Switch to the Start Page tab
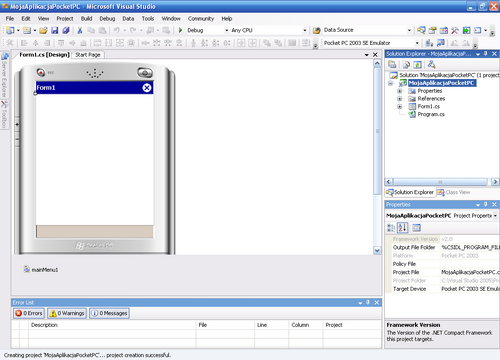Screen dimensions: 500x360 [x=88, y=55]
